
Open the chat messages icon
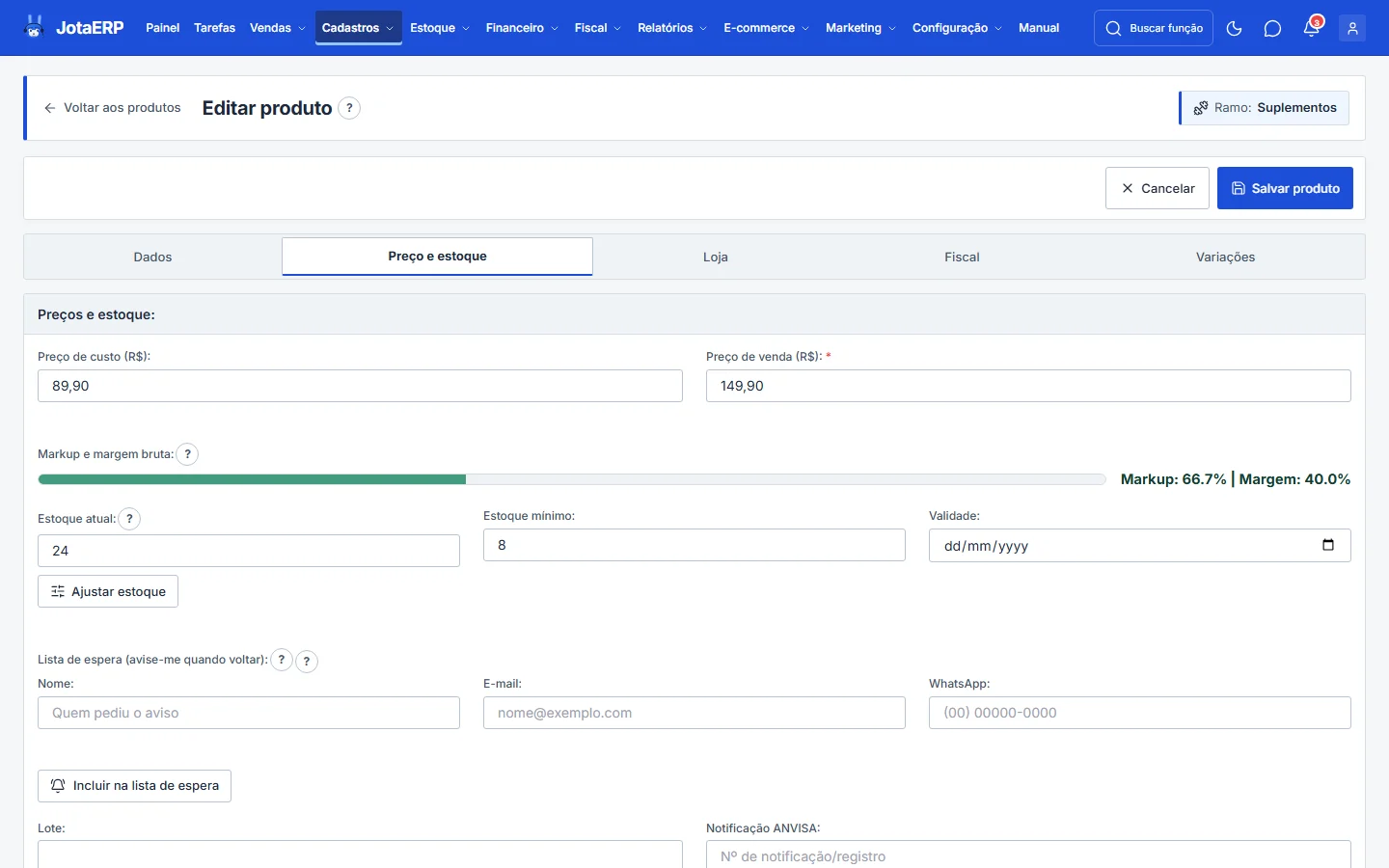tap(1272, 28)
